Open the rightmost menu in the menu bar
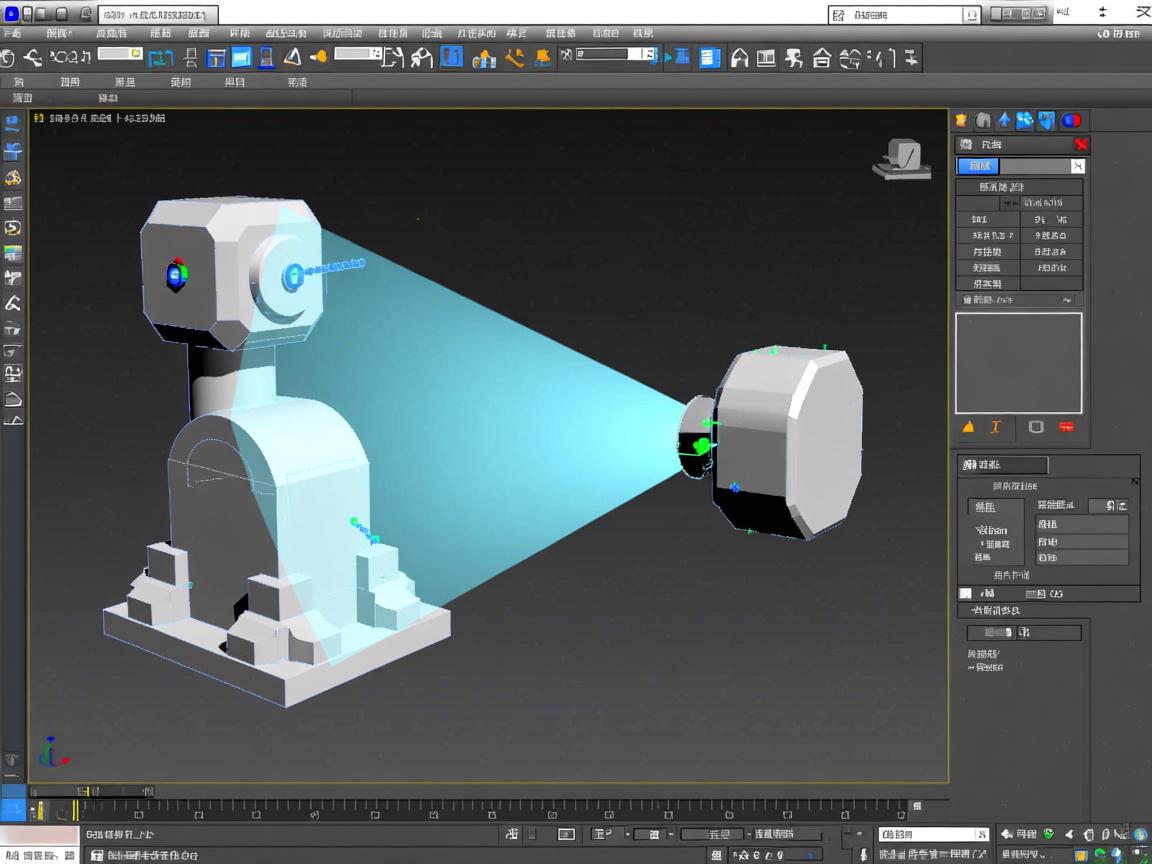The width and height of the screenshot is (1152, 864). [643, 33]
